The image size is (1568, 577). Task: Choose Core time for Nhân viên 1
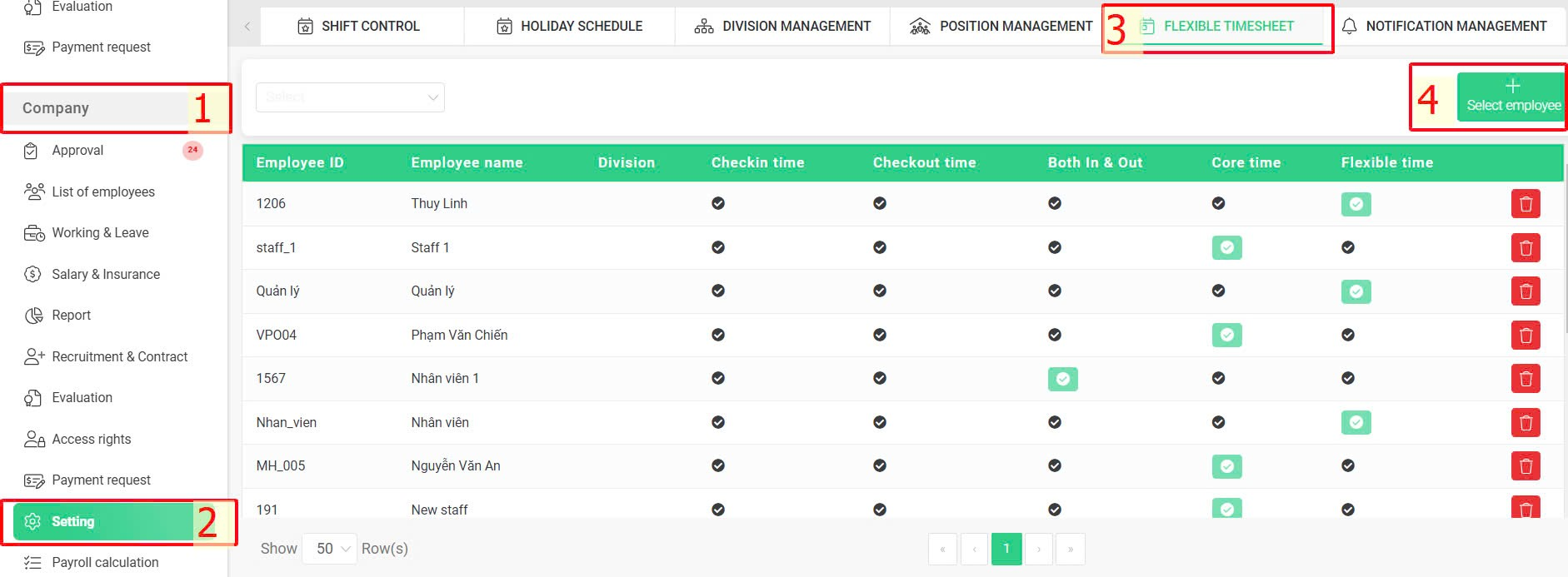1218,378
